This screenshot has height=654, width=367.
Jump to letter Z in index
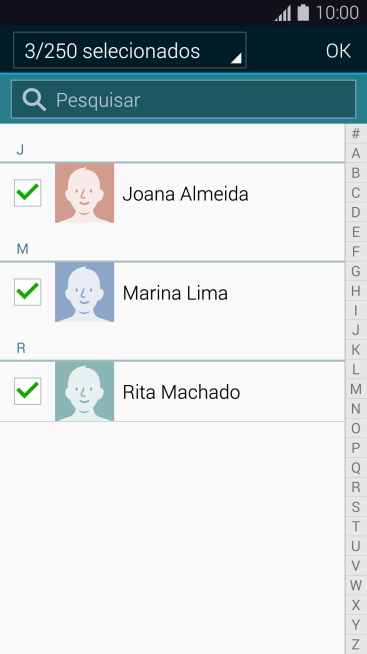click(356, 644)
